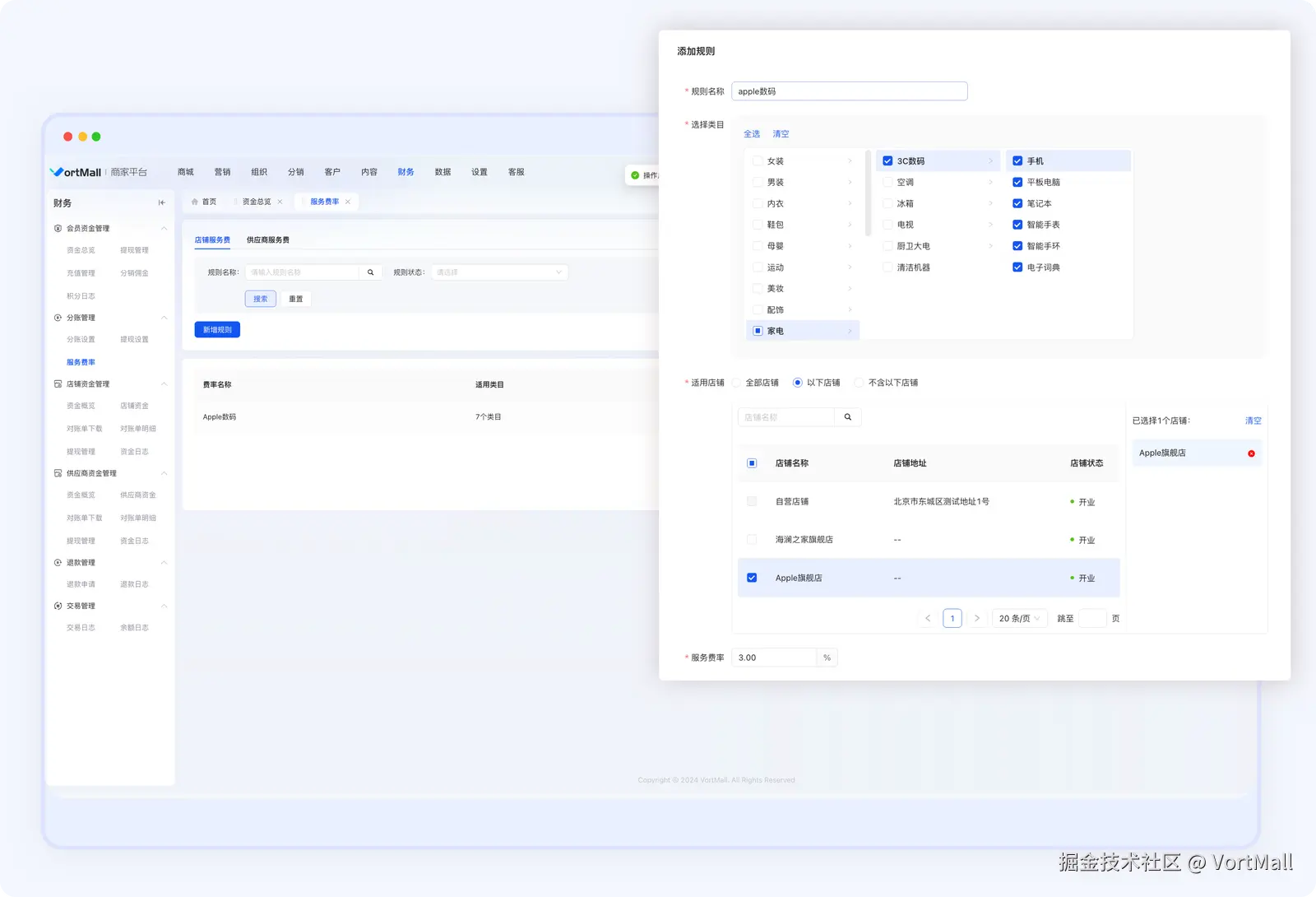Remove Apple旗舰店 with the red delete icon
This screenshot has width=1316, height=897.
point(1251,453)
